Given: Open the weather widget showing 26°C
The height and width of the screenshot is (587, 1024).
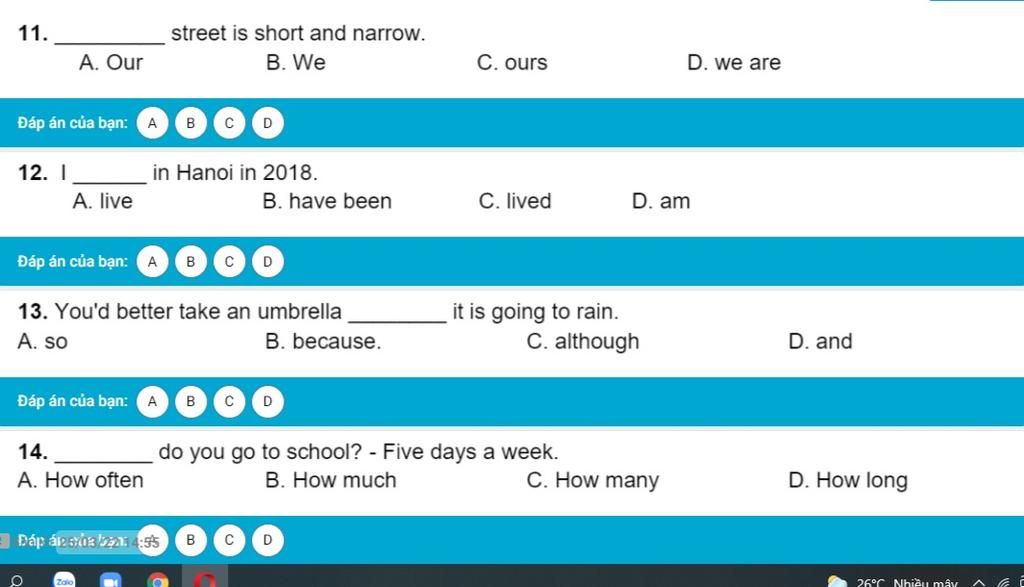Looking at the screenshot, I should (x=892, y=582).
